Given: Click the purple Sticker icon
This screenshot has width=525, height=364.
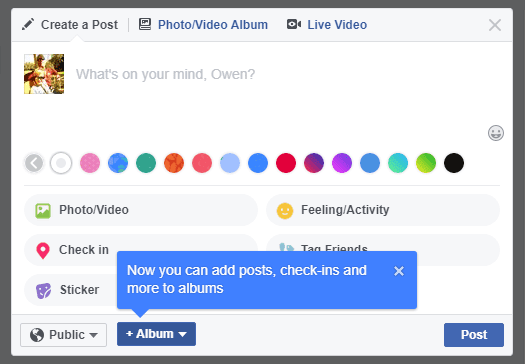Looking at the screenshot, I should (x=44, y=291).
